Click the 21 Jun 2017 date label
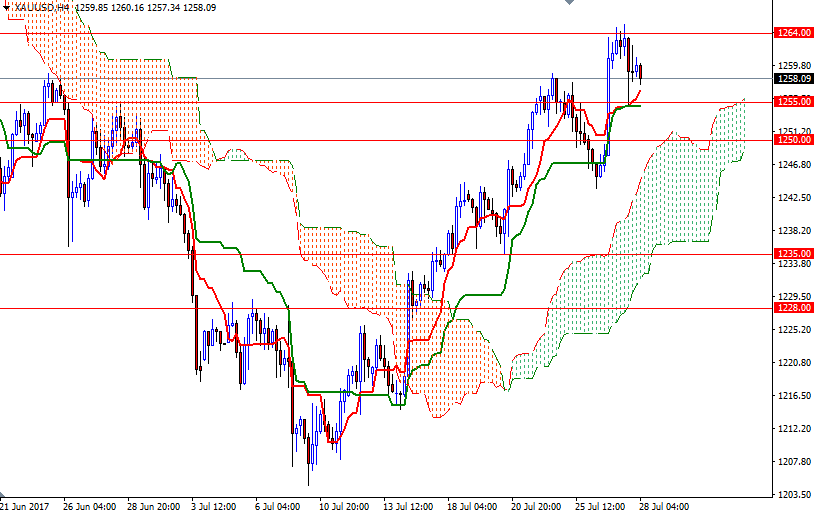 27,507
